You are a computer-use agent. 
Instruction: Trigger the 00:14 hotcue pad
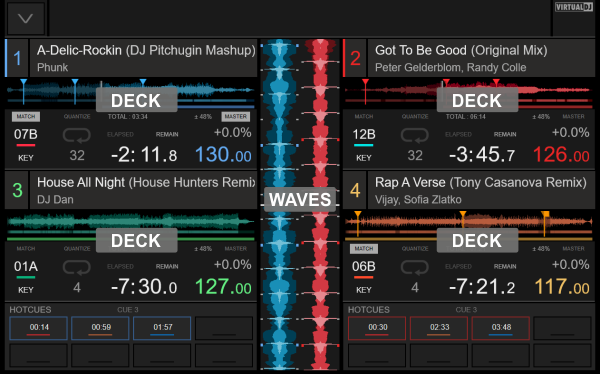[39, 328]
